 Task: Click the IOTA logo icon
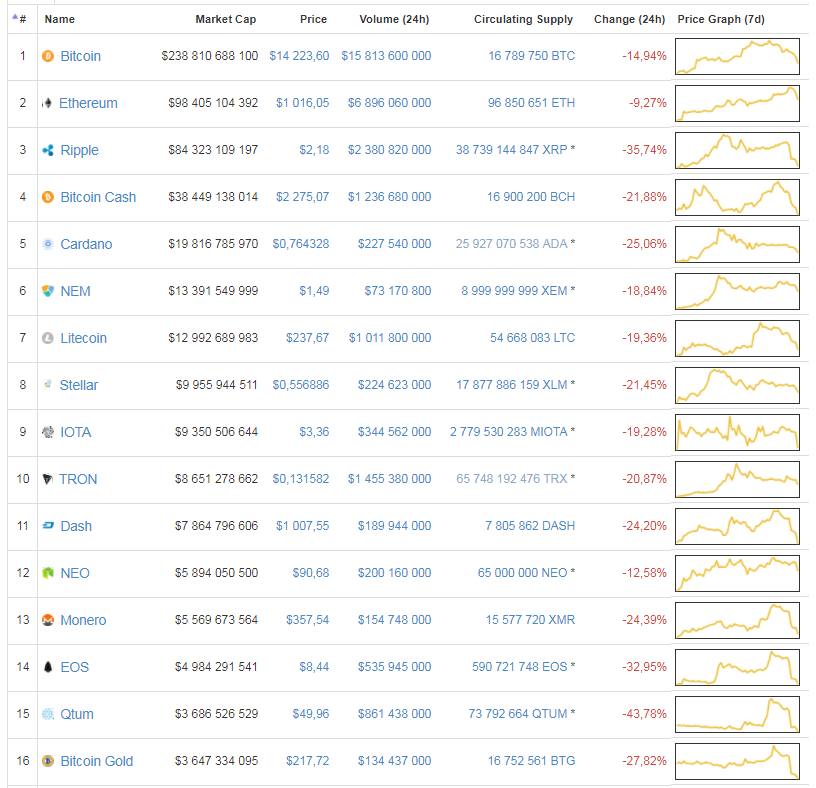(x=48, y=432)
